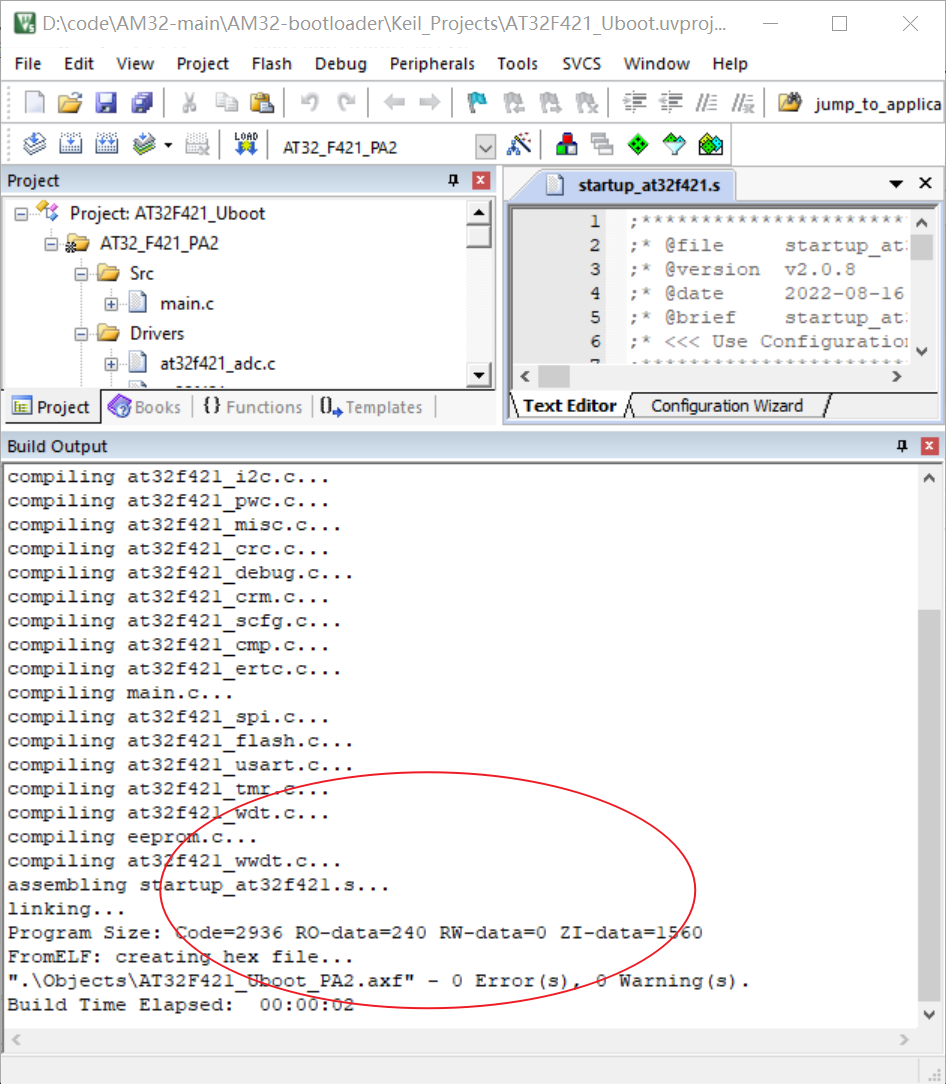The image size is (946, 1084).
Task: Click the Build Output vertical scrollbar thumb
Action: (929, 805)
